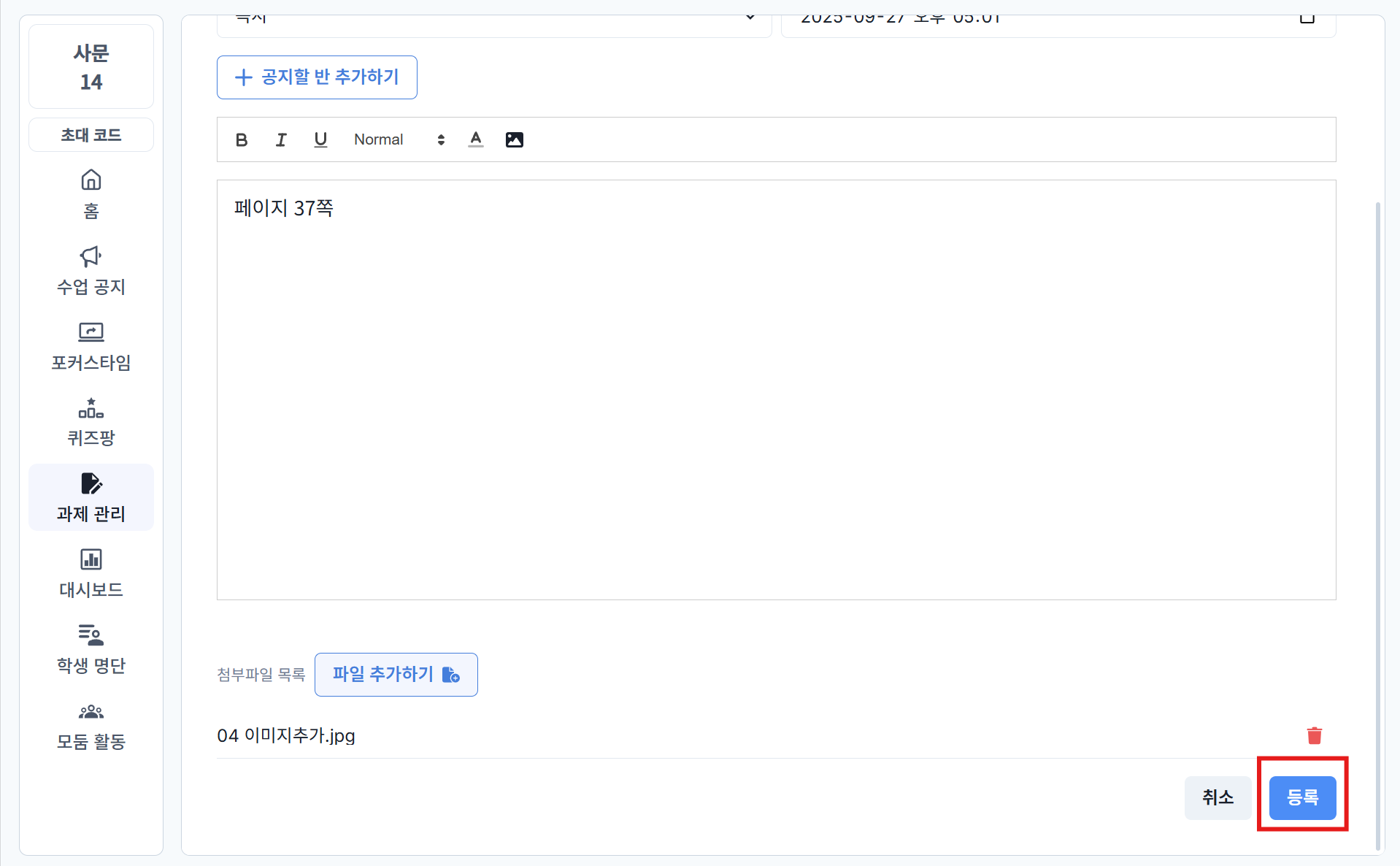Insert image using the toolbar picture icon
Image resolution: width=1400 pixels, height=866 pixels.
[x=515, y=139]
